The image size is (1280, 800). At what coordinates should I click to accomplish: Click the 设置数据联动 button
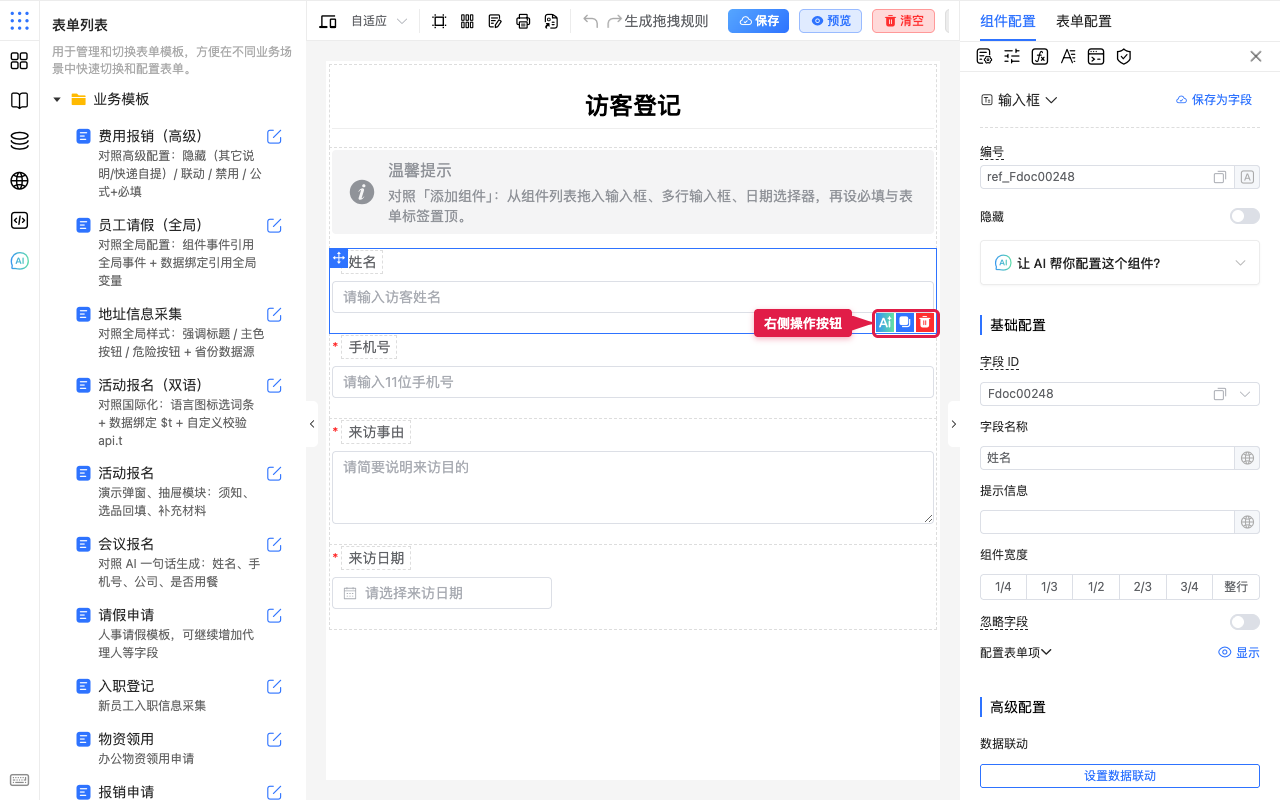click(x=1120, y=776)
